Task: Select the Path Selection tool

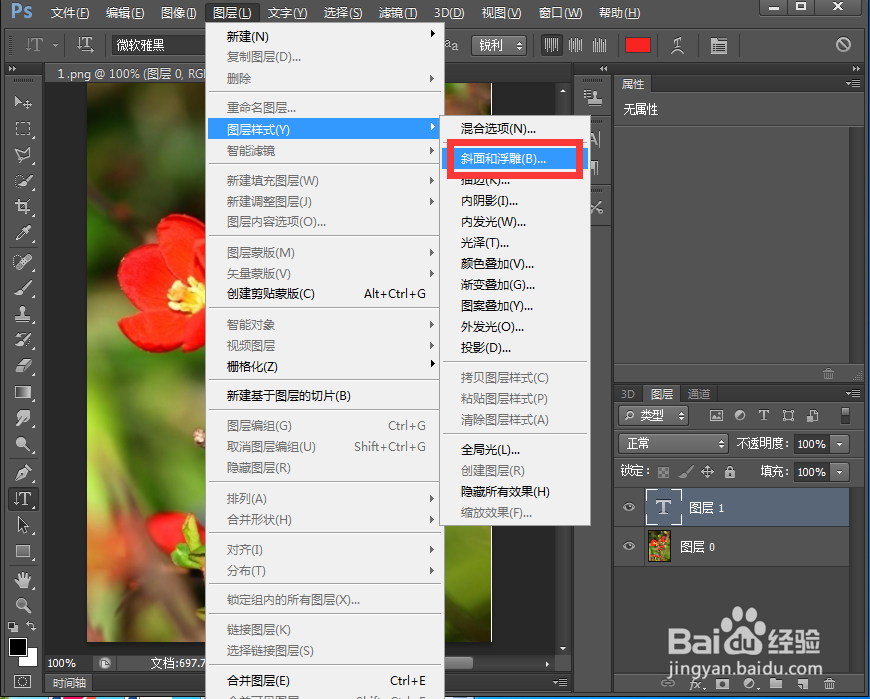Action: coord(23,525)
